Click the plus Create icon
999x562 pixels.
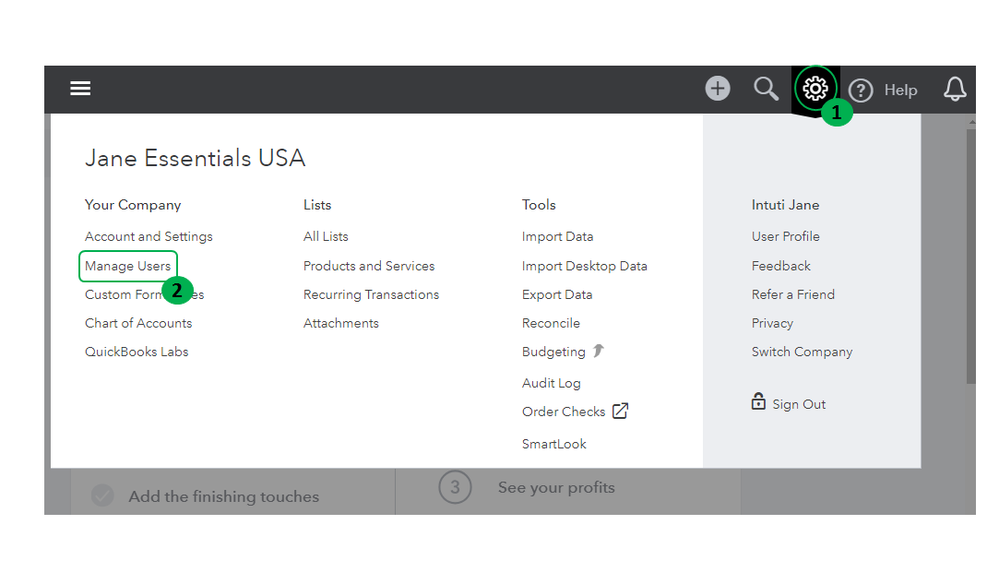click(x=717, y=89)
